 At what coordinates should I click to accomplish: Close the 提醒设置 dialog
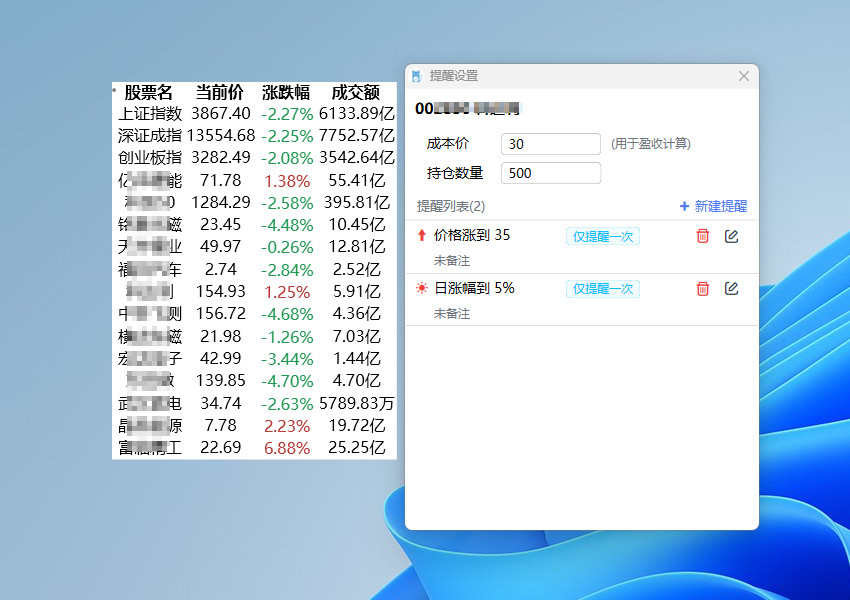[x=744, y=75]
